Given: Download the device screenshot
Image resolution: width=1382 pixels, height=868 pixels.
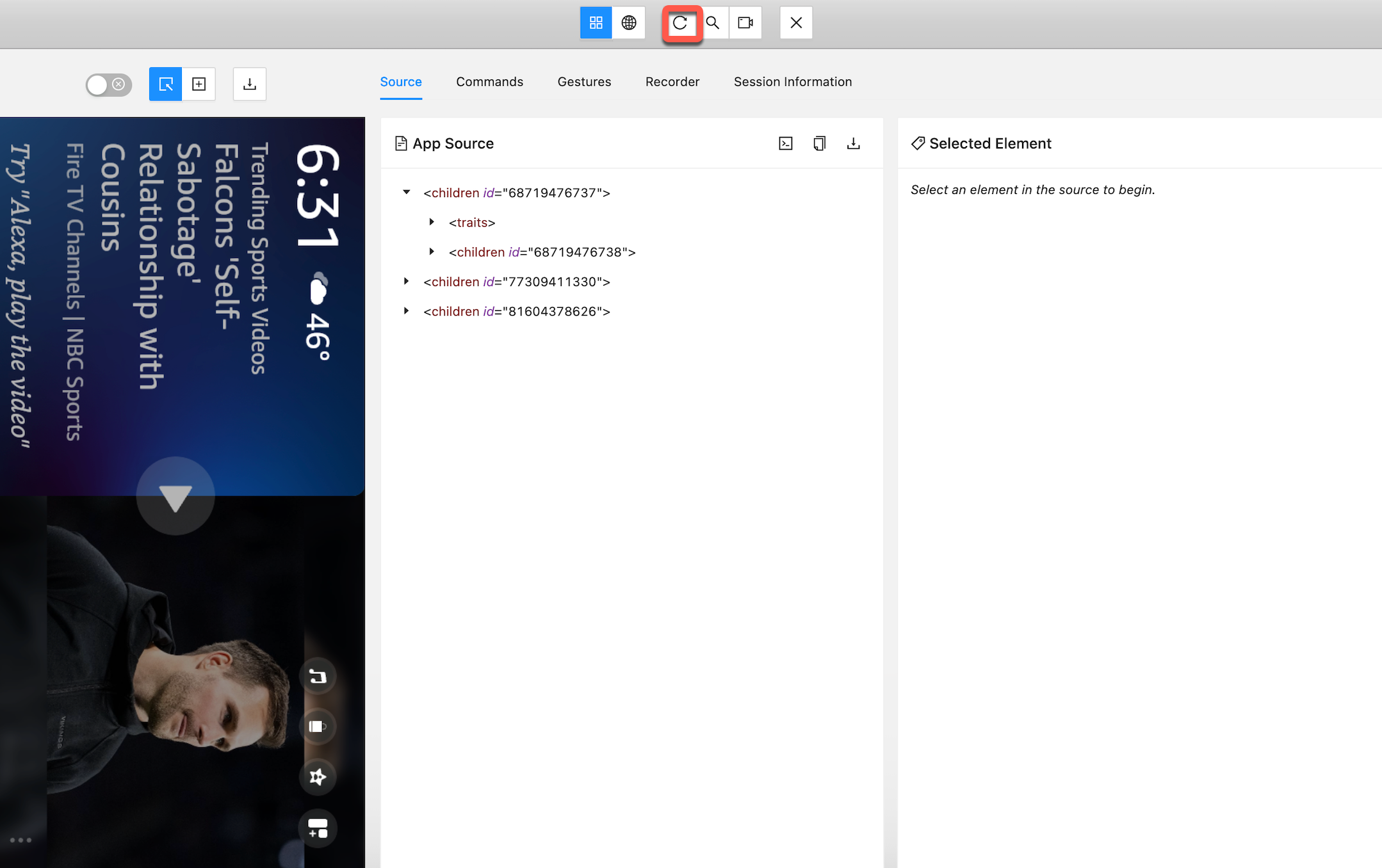Looking at the screenshot, I should point(250,84).
